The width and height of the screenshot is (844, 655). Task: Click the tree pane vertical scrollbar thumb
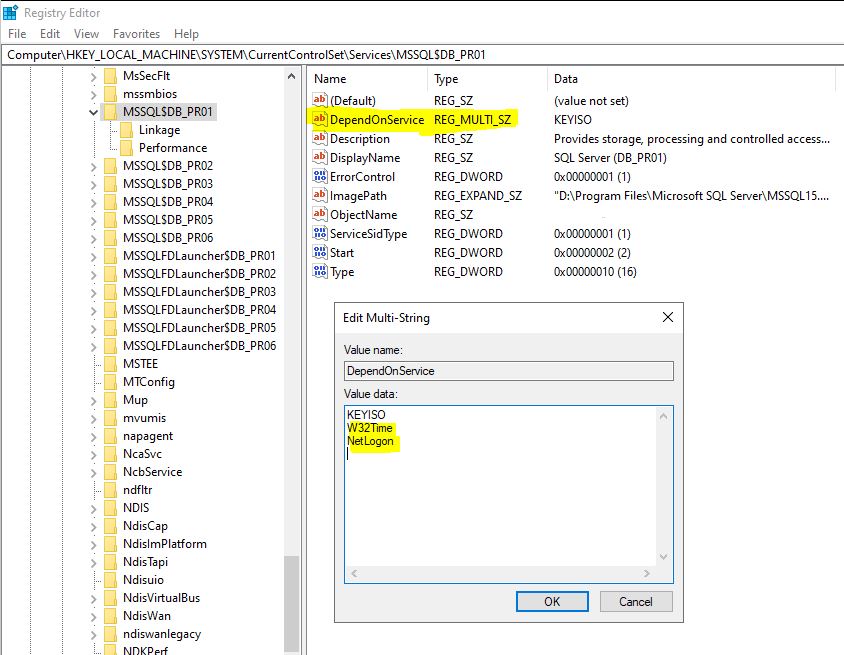[x=291, y=605]
